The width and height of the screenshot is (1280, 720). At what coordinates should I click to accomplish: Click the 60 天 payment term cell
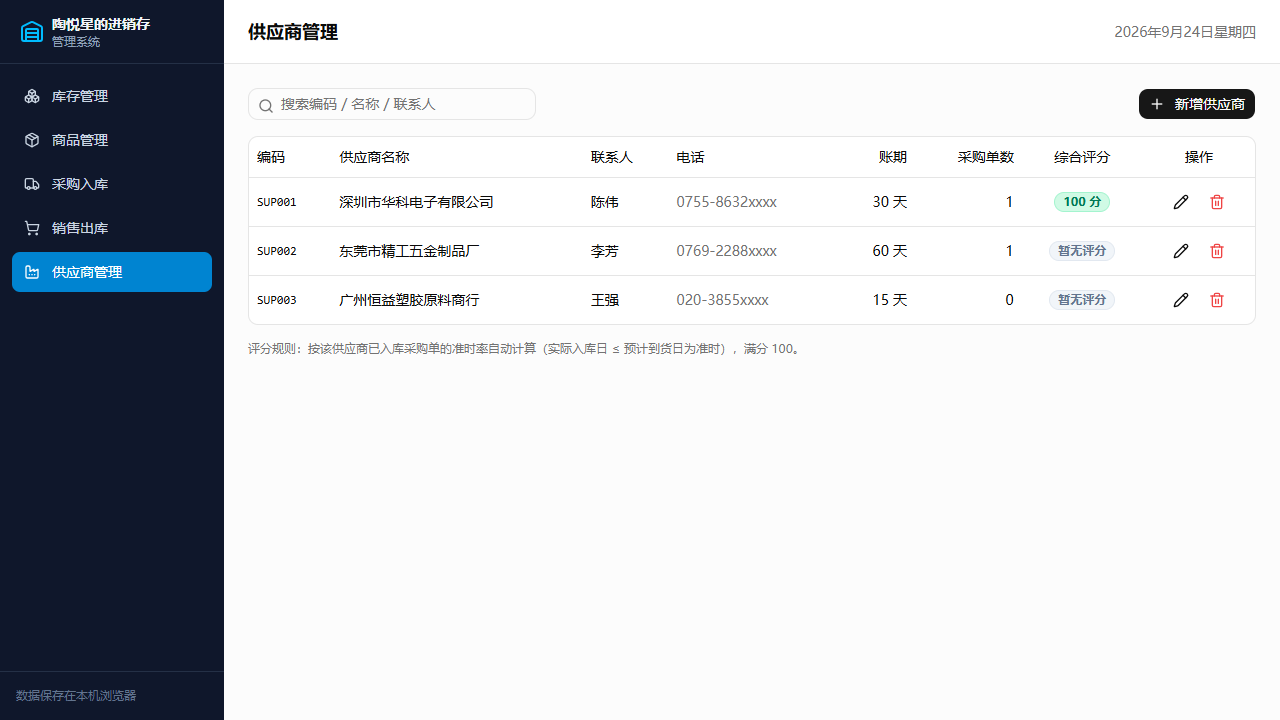pyautogui.click(x=890, y=251)
